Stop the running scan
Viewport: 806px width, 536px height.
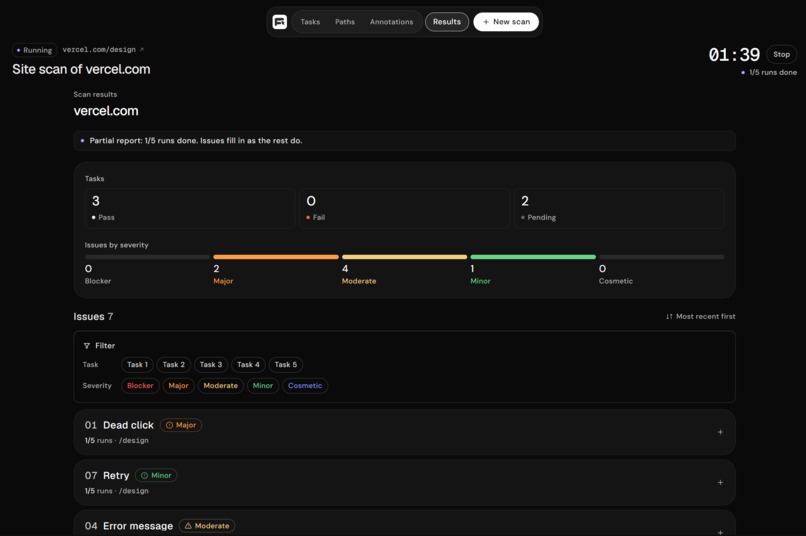tap(781, 54)
